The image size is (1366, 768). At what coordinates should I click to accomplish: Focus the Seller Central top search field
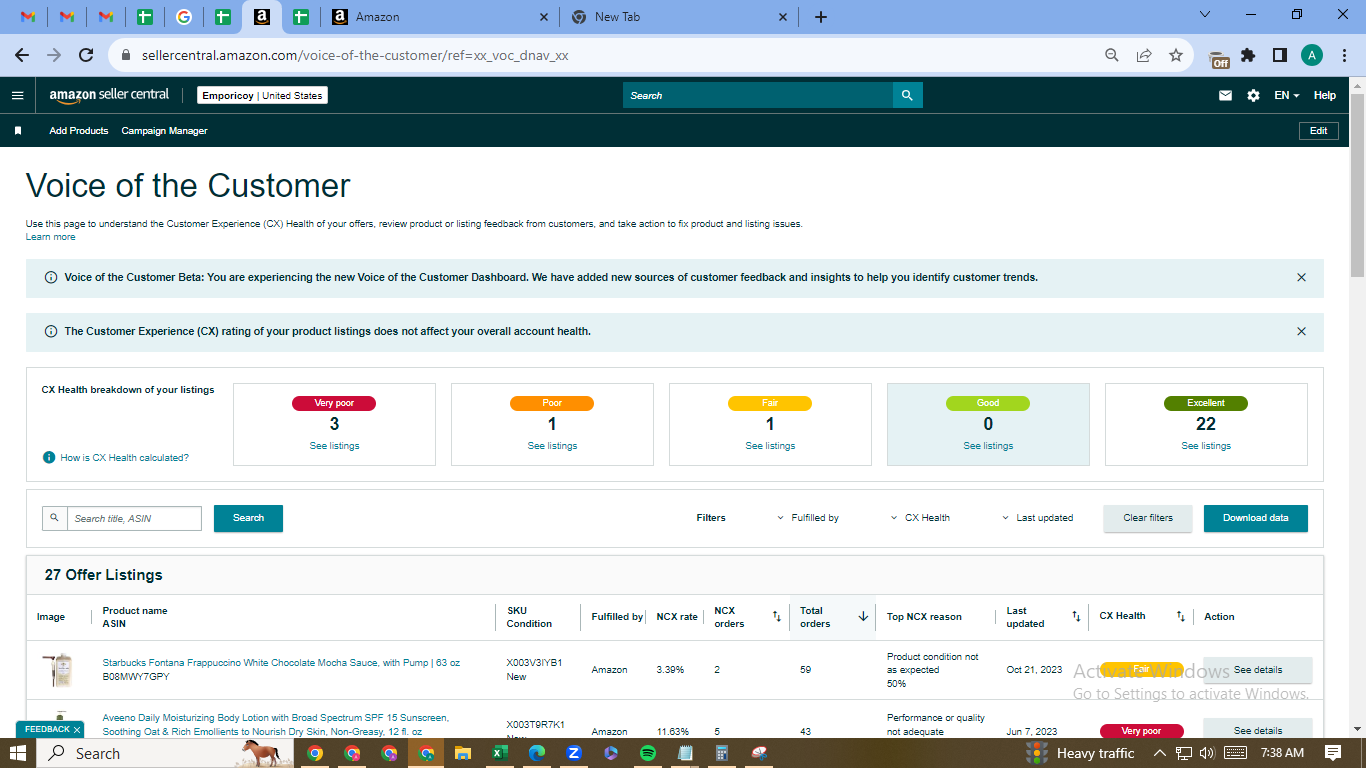click(758, 96)
